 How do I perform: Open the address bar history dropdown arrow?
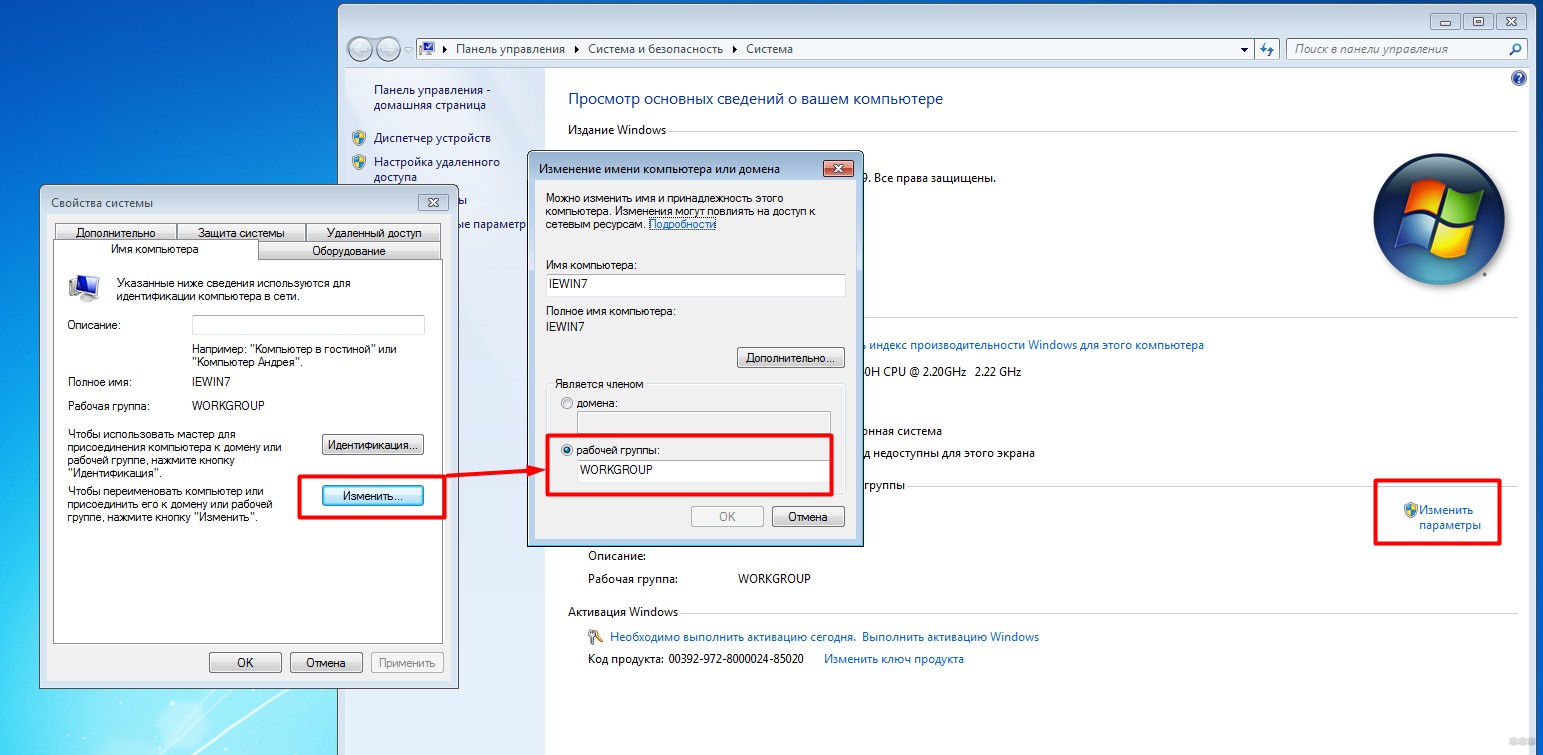(x=1244, y=49)
